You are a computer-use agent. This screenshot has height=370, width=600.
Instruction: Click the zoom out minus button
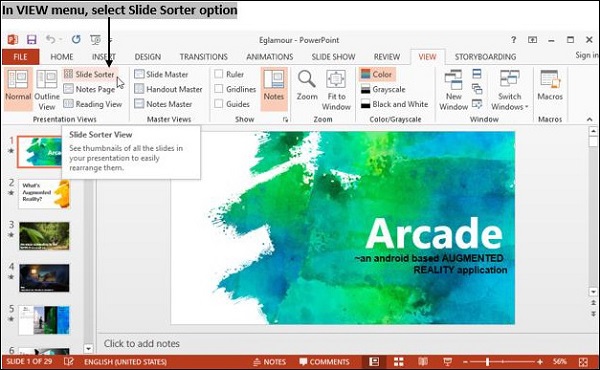pyautogui.click(x=465, y=362)
